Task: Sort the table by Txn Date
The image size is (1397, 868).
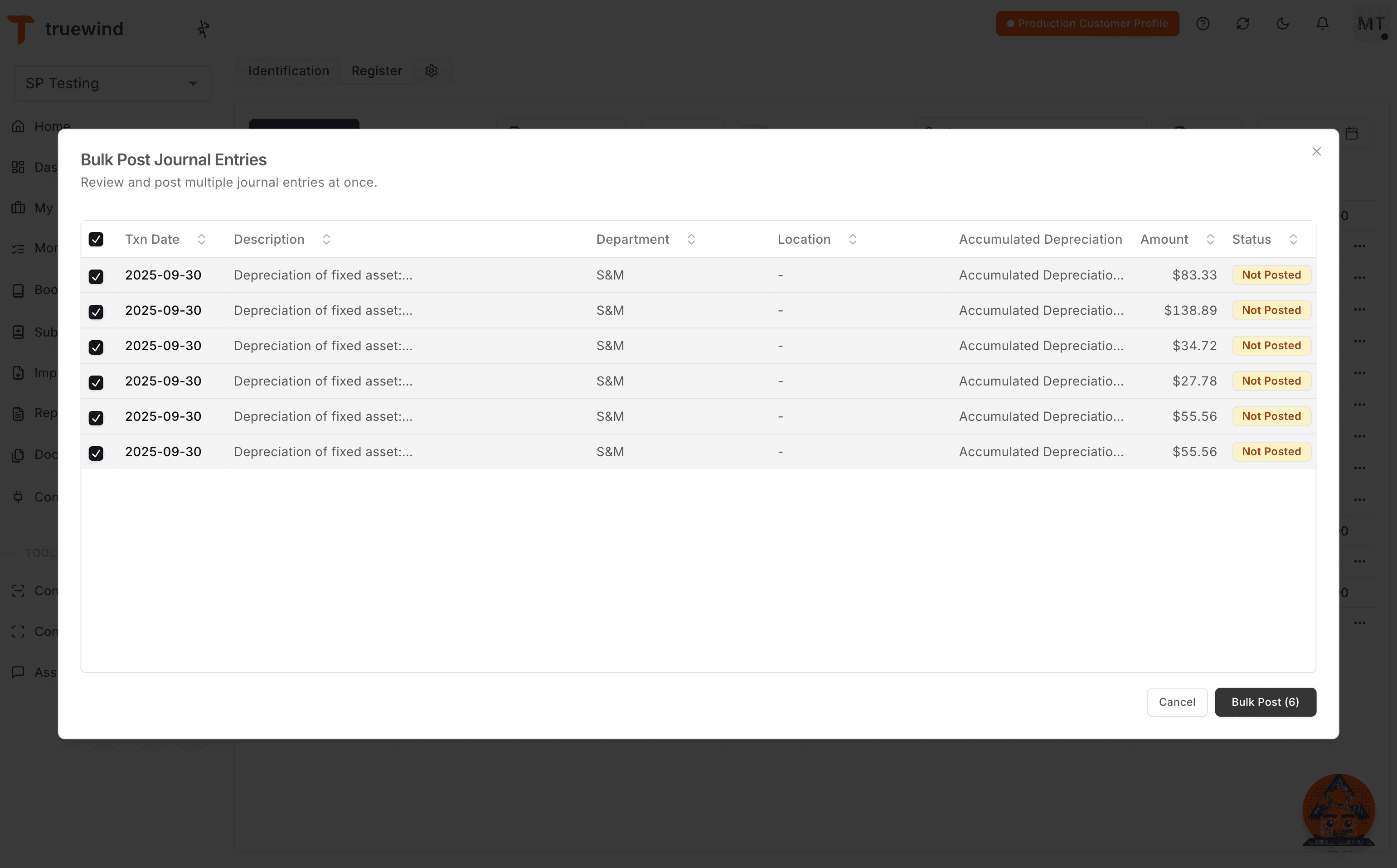Action: (201, 239)
